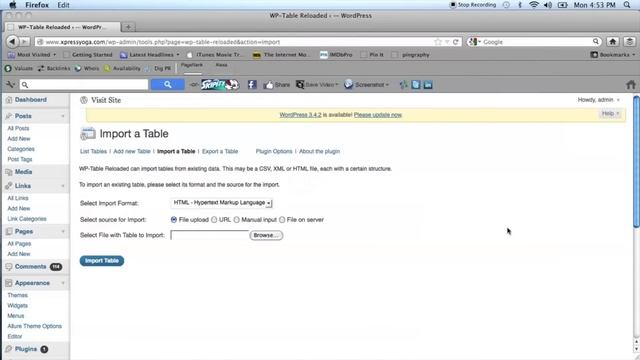Click the Stop Recording menu bar item

(x=473, y=5)
